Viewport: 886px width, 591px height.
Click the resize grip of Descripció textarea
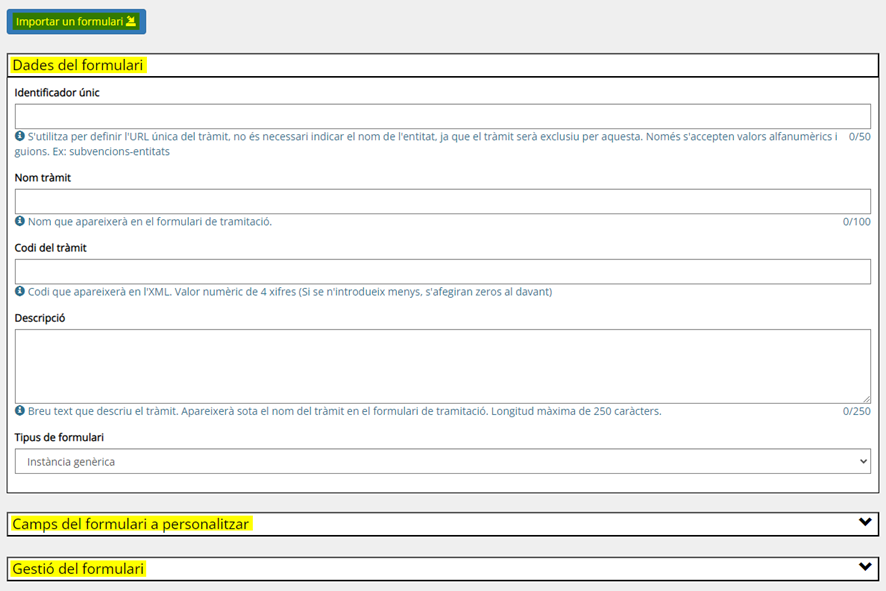(x=866, y=399)
